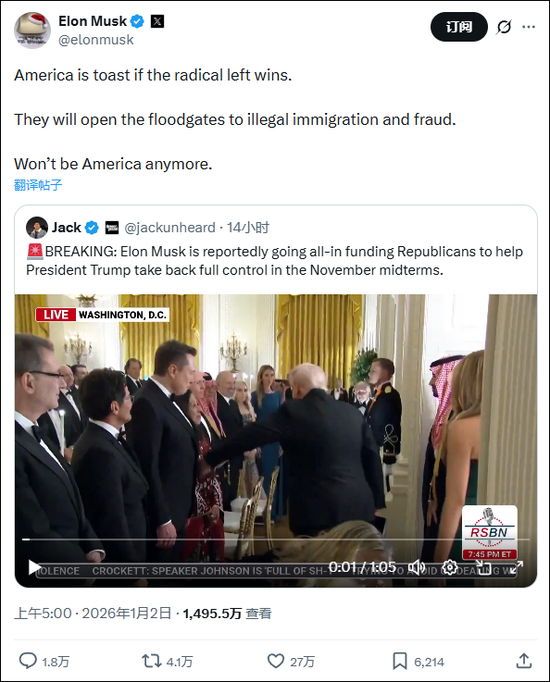Image resolution: width=550 pixels, height=682 pixels.
Task: Play the embedded video
Action: [34, 567]
